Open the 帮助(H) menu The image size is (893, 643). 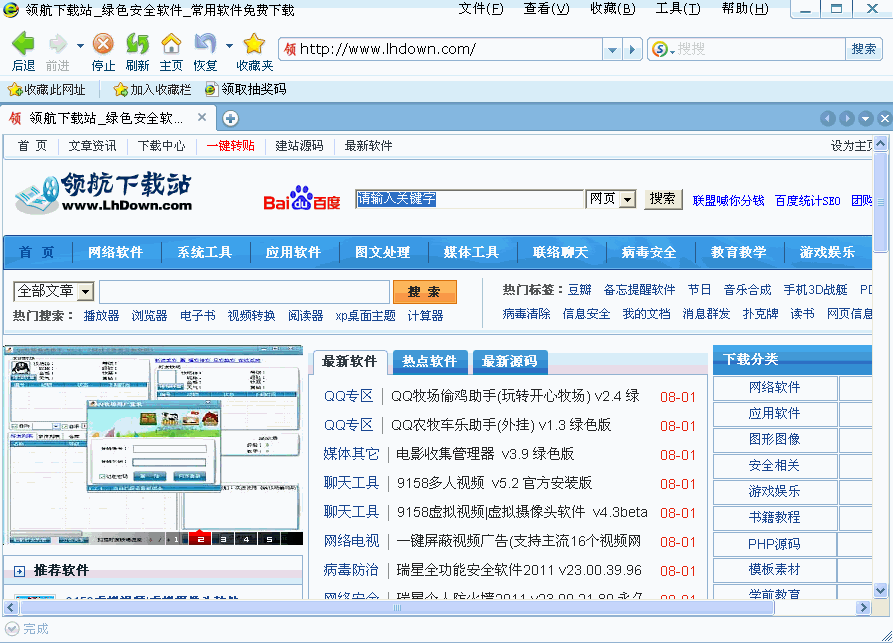click(745, 9)
